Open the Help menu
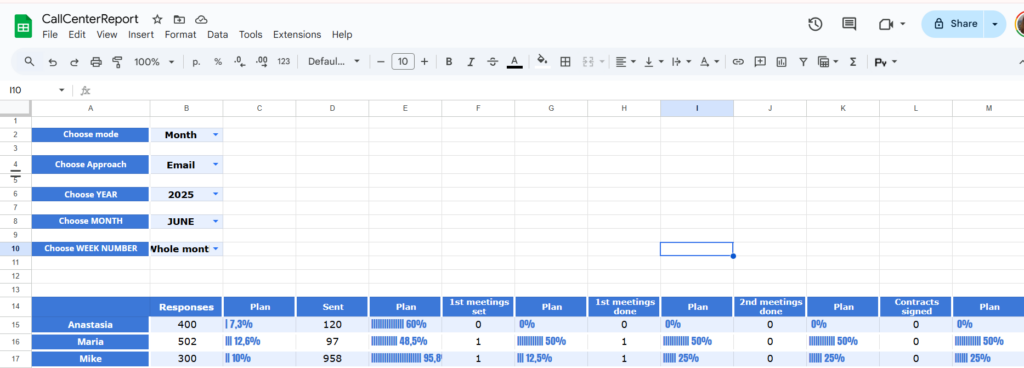The image size is (1024, 368). pos(342,35)
